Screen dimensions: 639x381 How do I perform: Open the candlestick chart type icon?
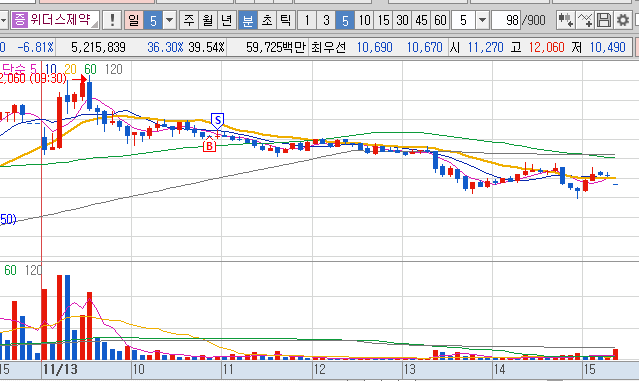(x=566, y=20)
